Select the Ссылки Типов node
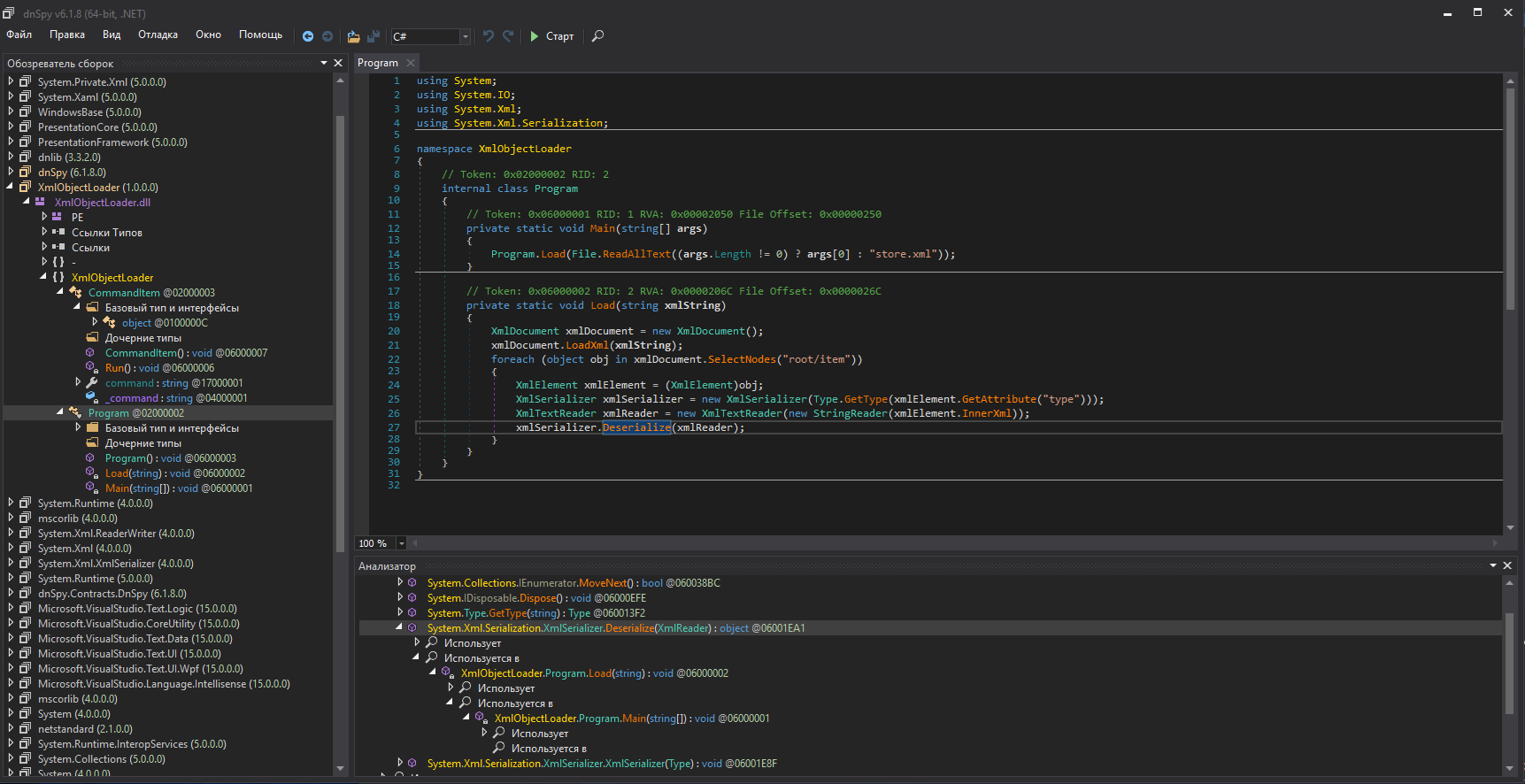The width and height of the screenshot is (1525, 784). (x=107, y=233)
